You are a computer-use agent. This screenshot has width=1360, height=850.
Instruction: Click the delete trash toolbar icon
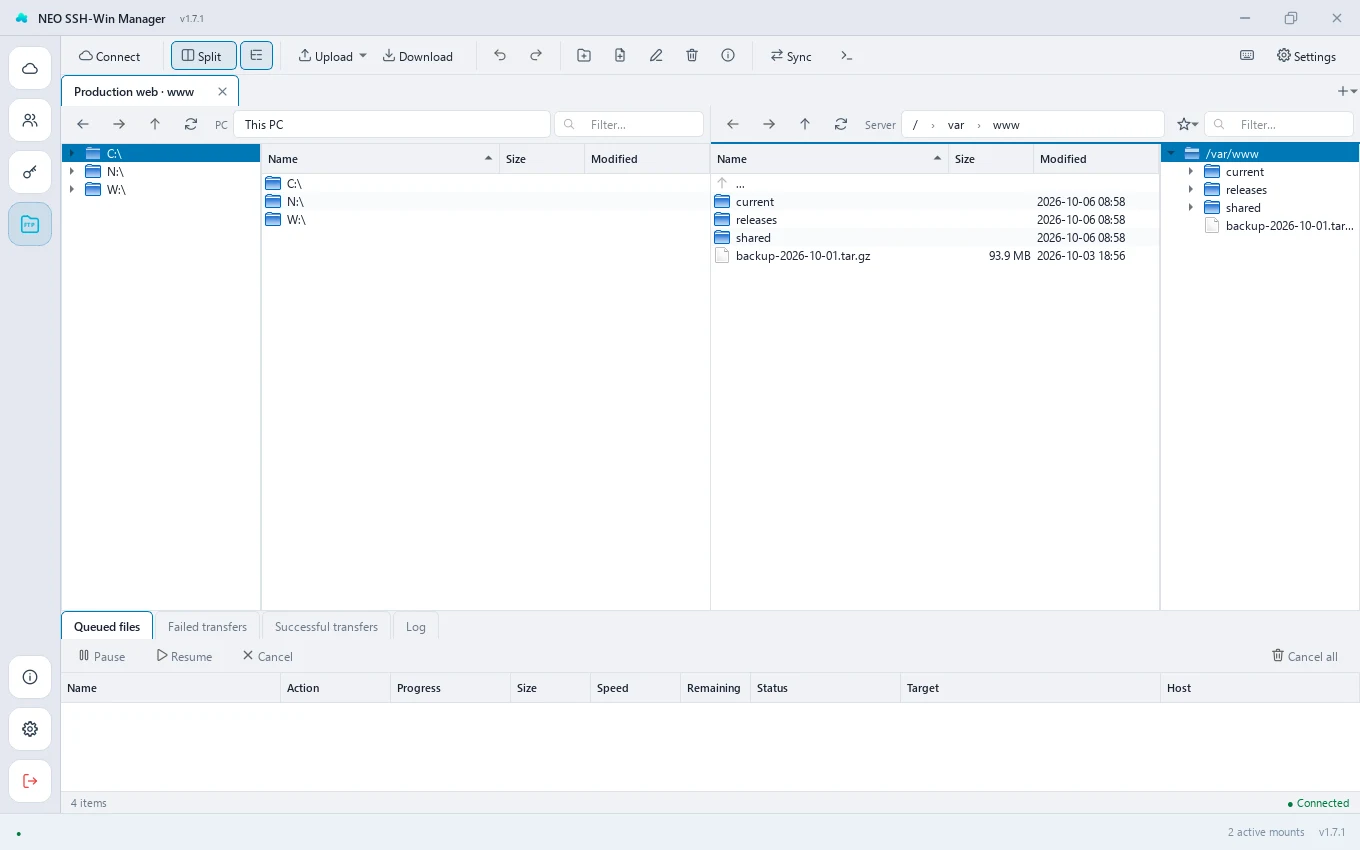tap(692, 56)
